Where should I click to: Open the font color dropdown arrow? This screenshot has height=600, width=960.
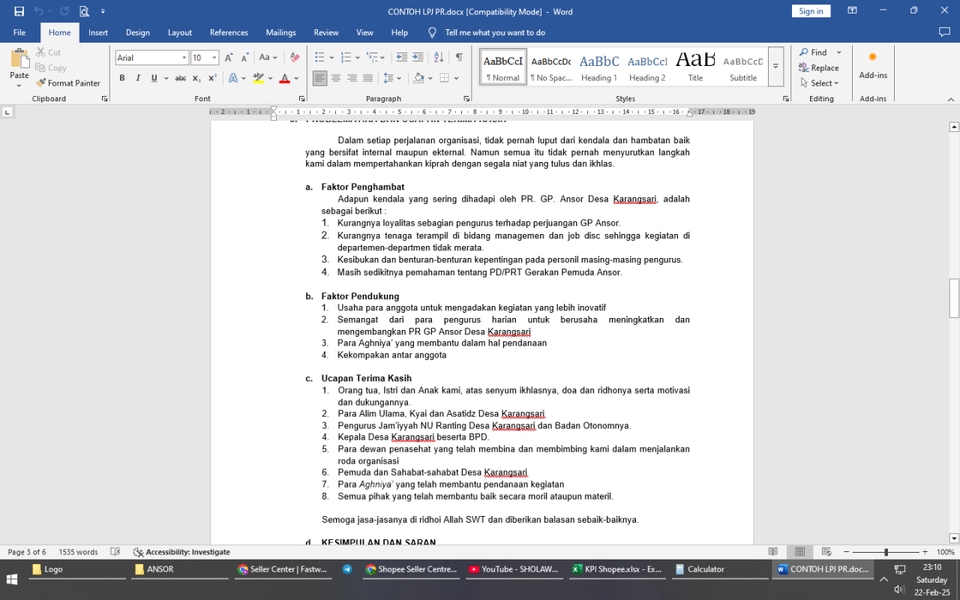[x=296, y=78]
